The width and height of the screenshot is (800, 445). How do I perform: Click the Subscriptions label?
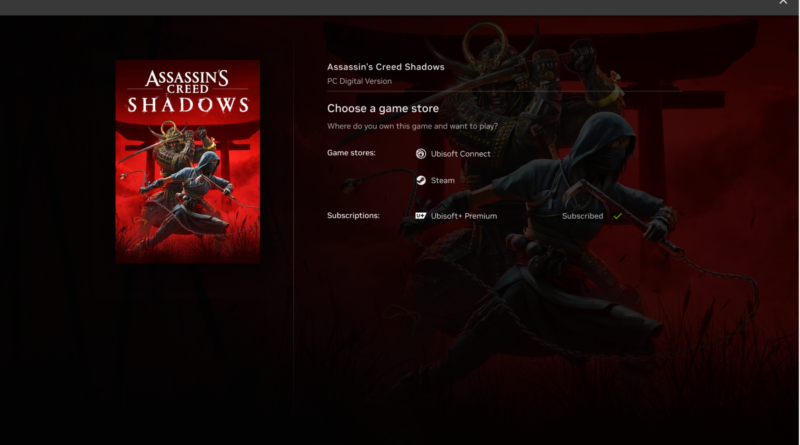[x=353, y=216]
